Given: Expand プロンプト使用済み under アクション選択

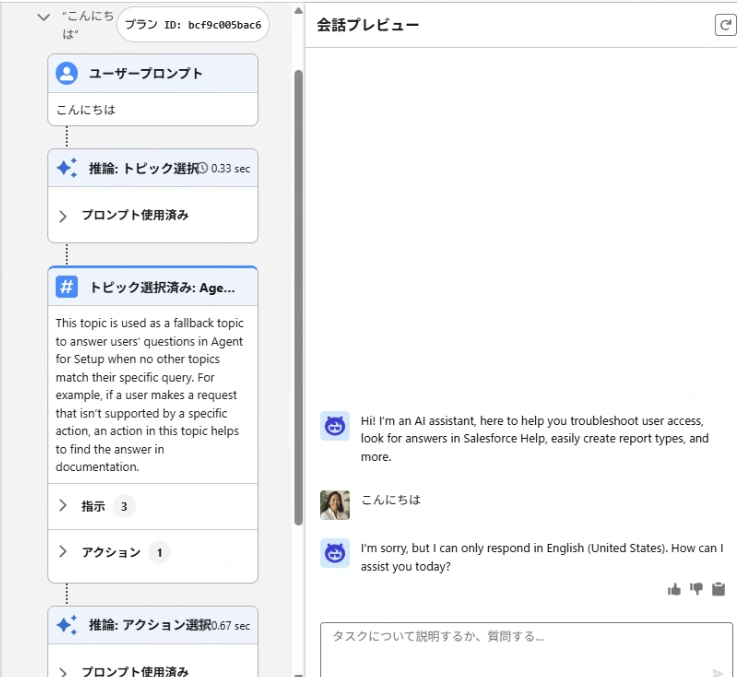Looking at the screenshot, I should 63,672.
